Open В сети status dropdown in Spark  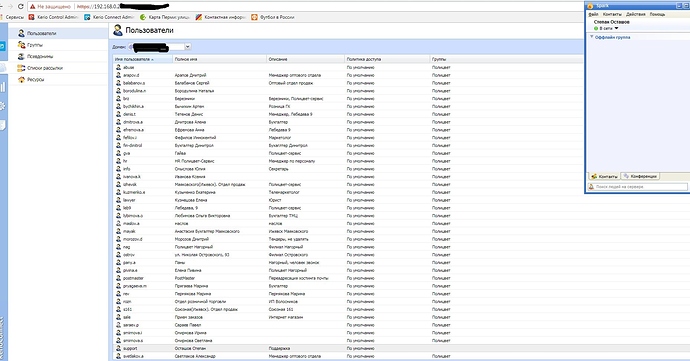tap(616, 28)
